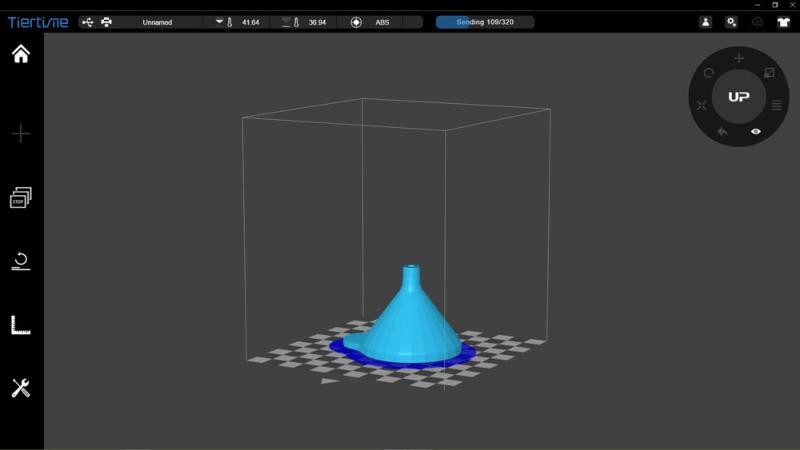Expand the wheel's three-line menu icon
This screenshot has height=450, width=800.
(x=777, y=104)
